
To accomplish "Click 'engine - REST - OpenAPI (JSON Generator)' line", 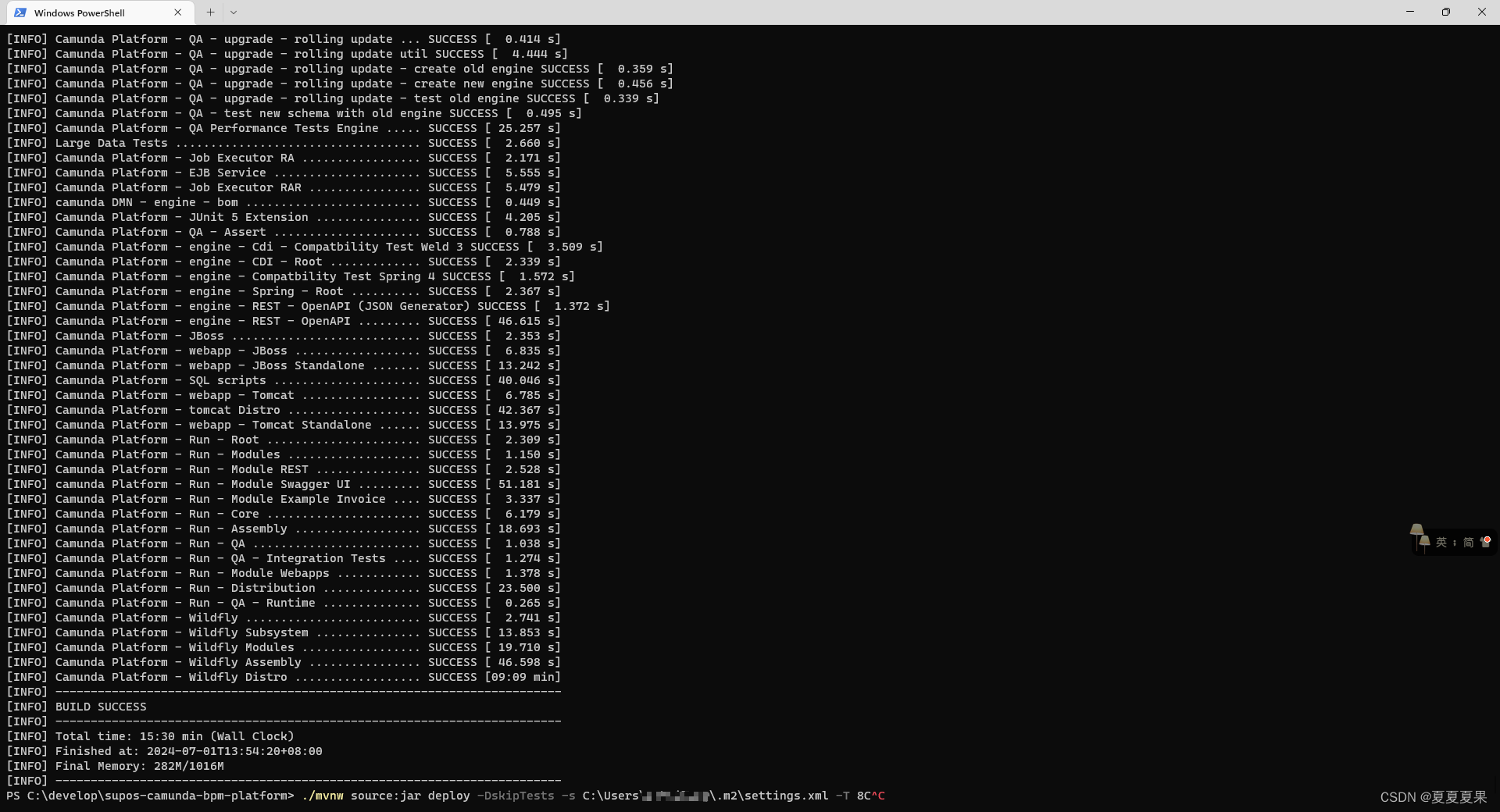I will click(308, 306).
